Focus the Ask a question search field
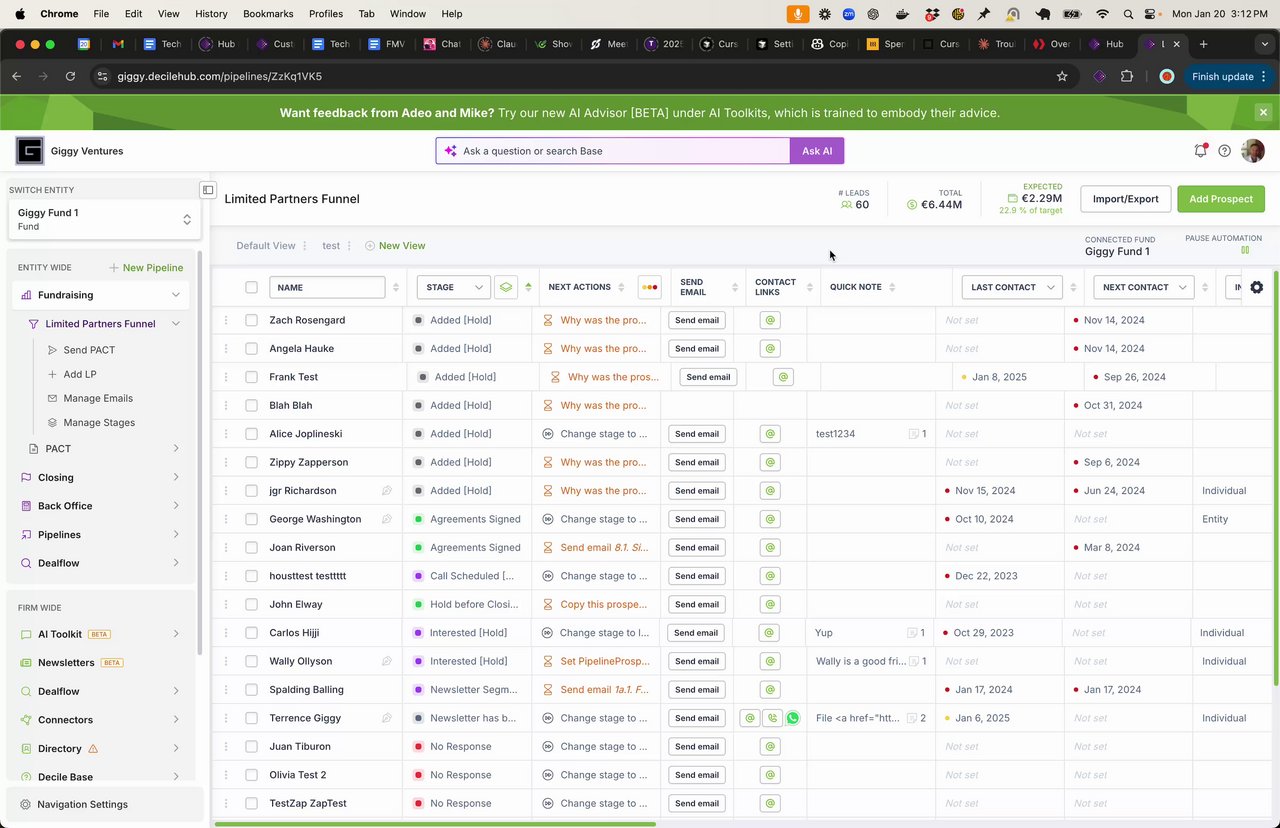1280x828 pixels. (x=613, y=151)
